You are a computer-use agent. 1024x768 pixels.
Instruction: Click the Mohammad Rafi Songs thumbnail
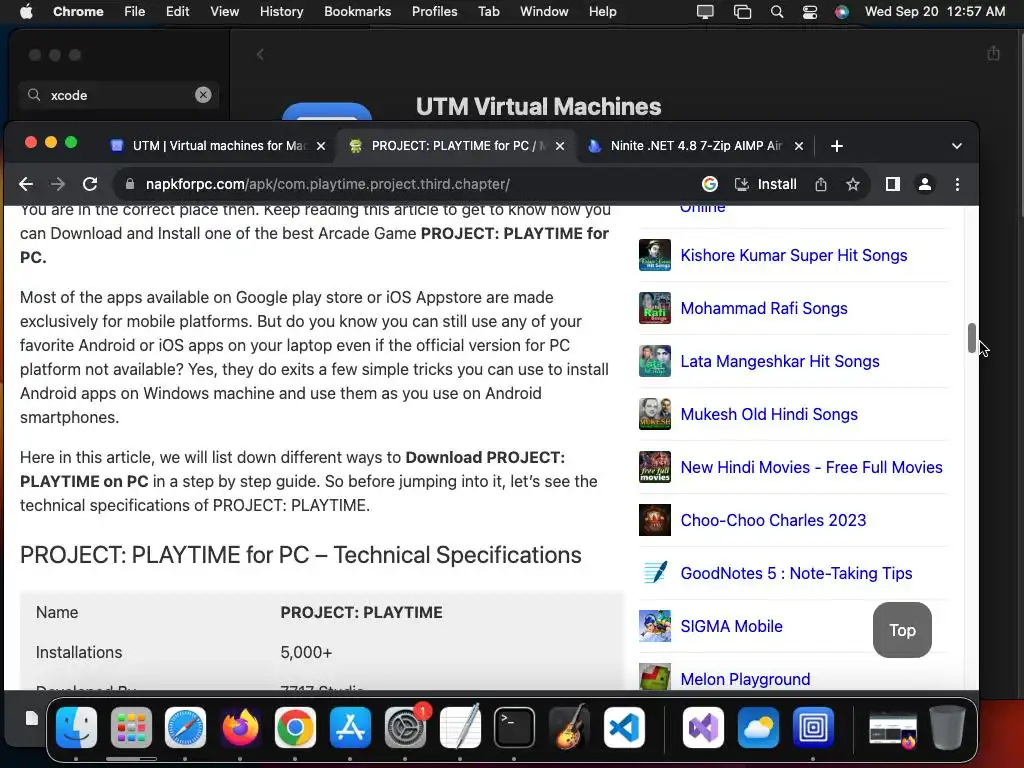654,308
